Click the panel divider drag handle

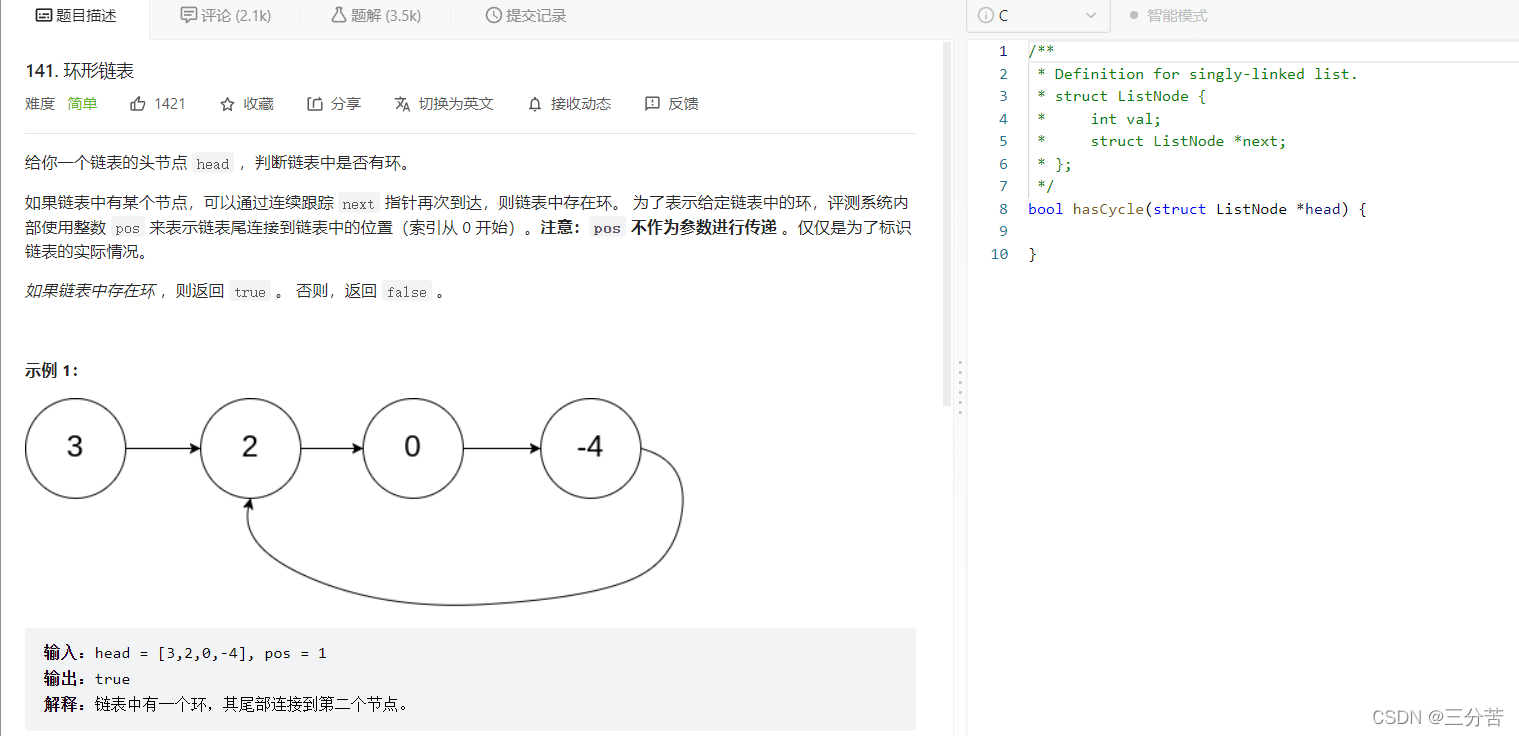(960, 387)
